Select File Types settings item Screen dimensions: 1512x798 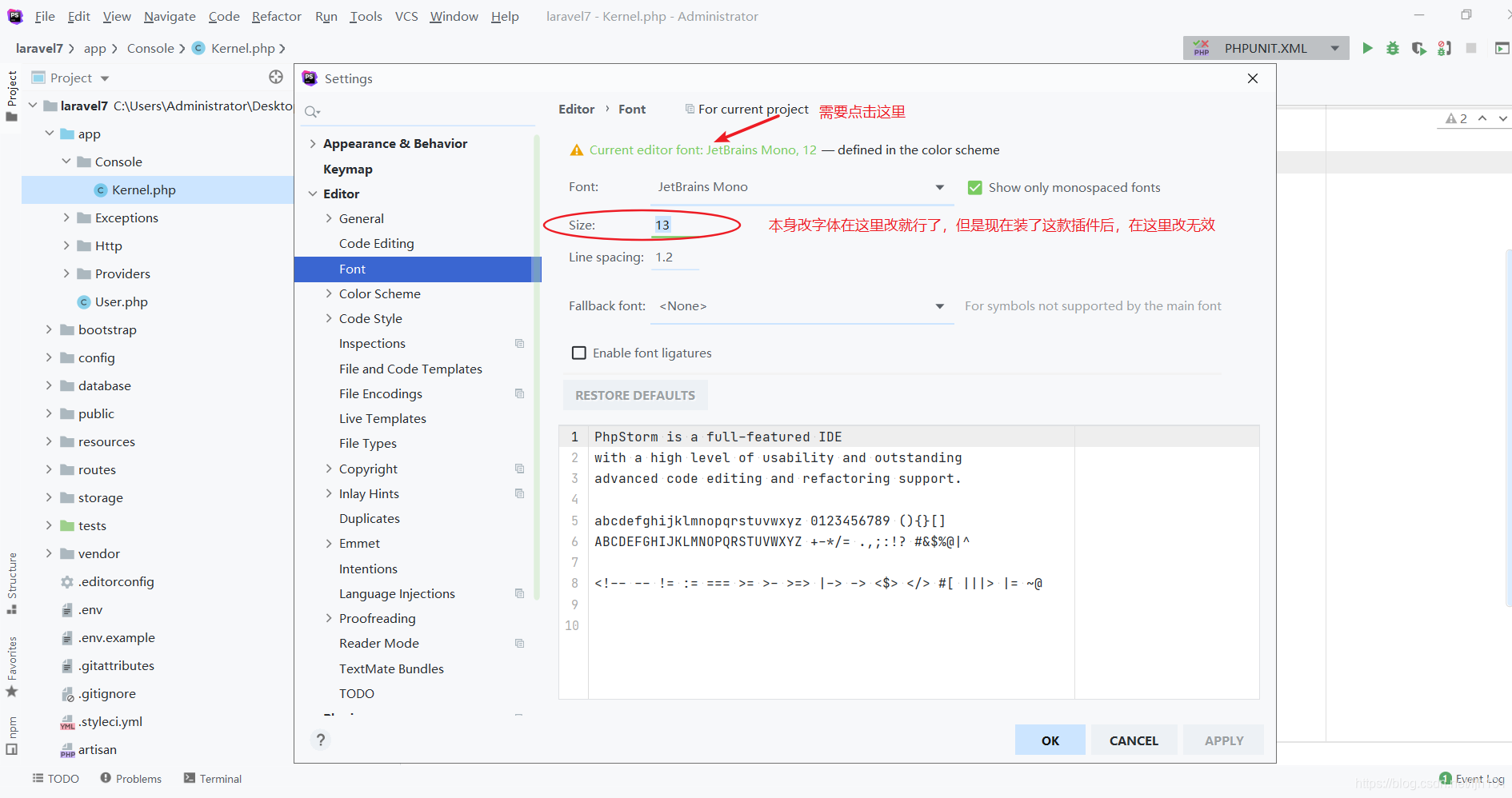(368, 443)
